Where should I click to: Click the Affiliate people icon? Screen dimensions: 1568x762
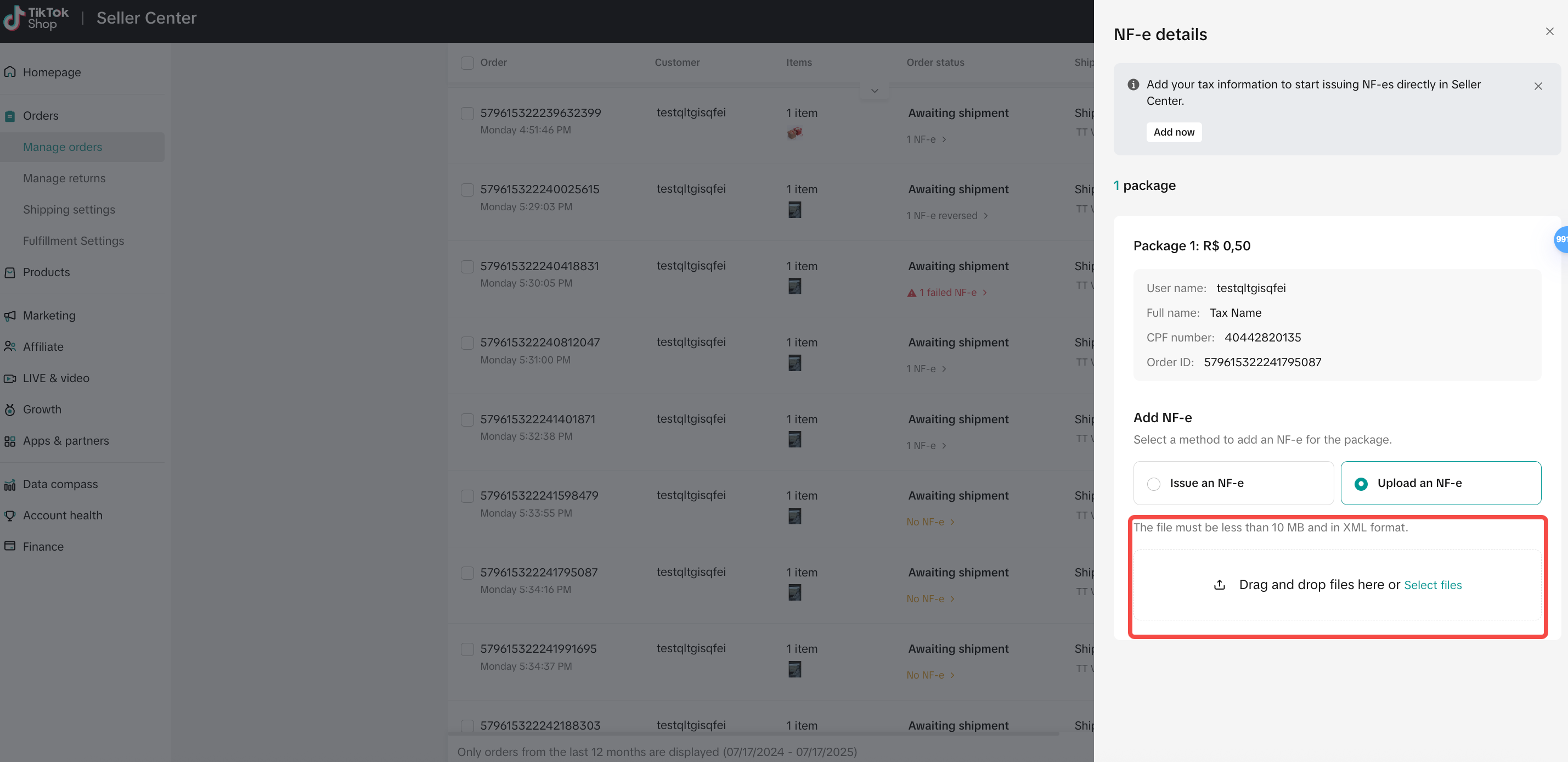[10, 346]
